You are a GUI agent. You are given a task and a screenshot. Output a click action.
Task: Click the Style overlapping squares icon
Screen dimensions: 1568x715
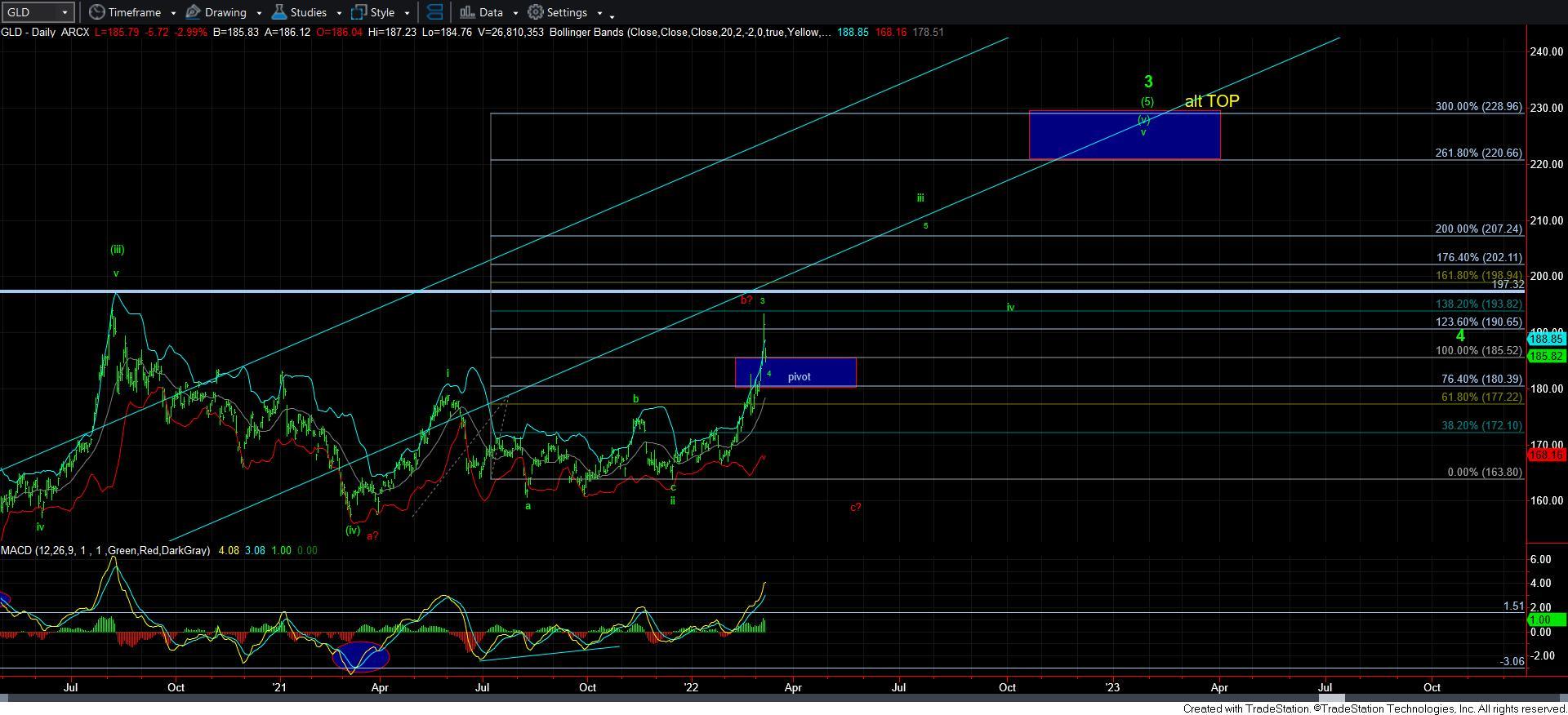tap(359, 12)
